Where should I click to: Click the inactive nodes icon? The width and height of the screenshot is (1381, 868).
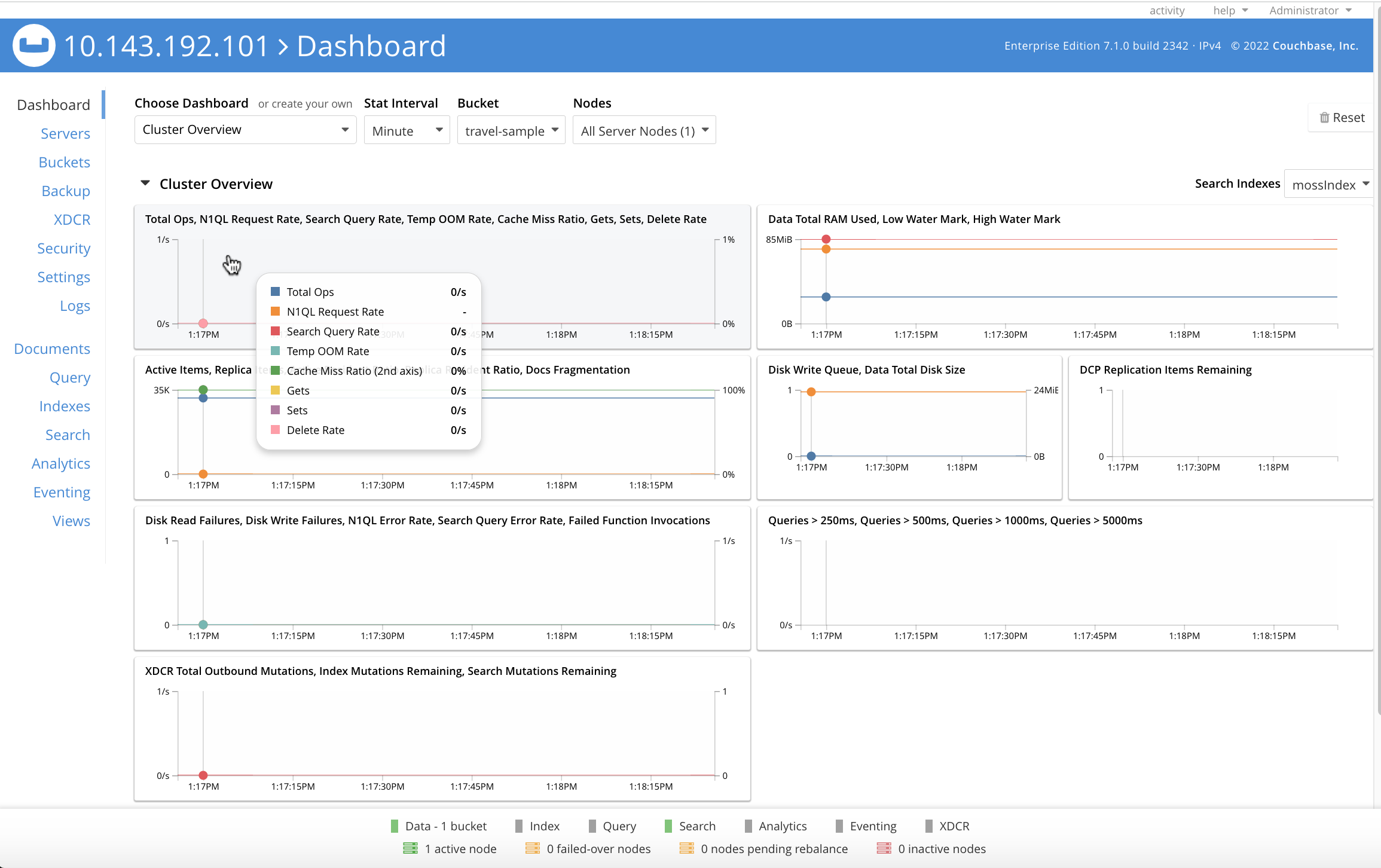[x=883, y=848]
